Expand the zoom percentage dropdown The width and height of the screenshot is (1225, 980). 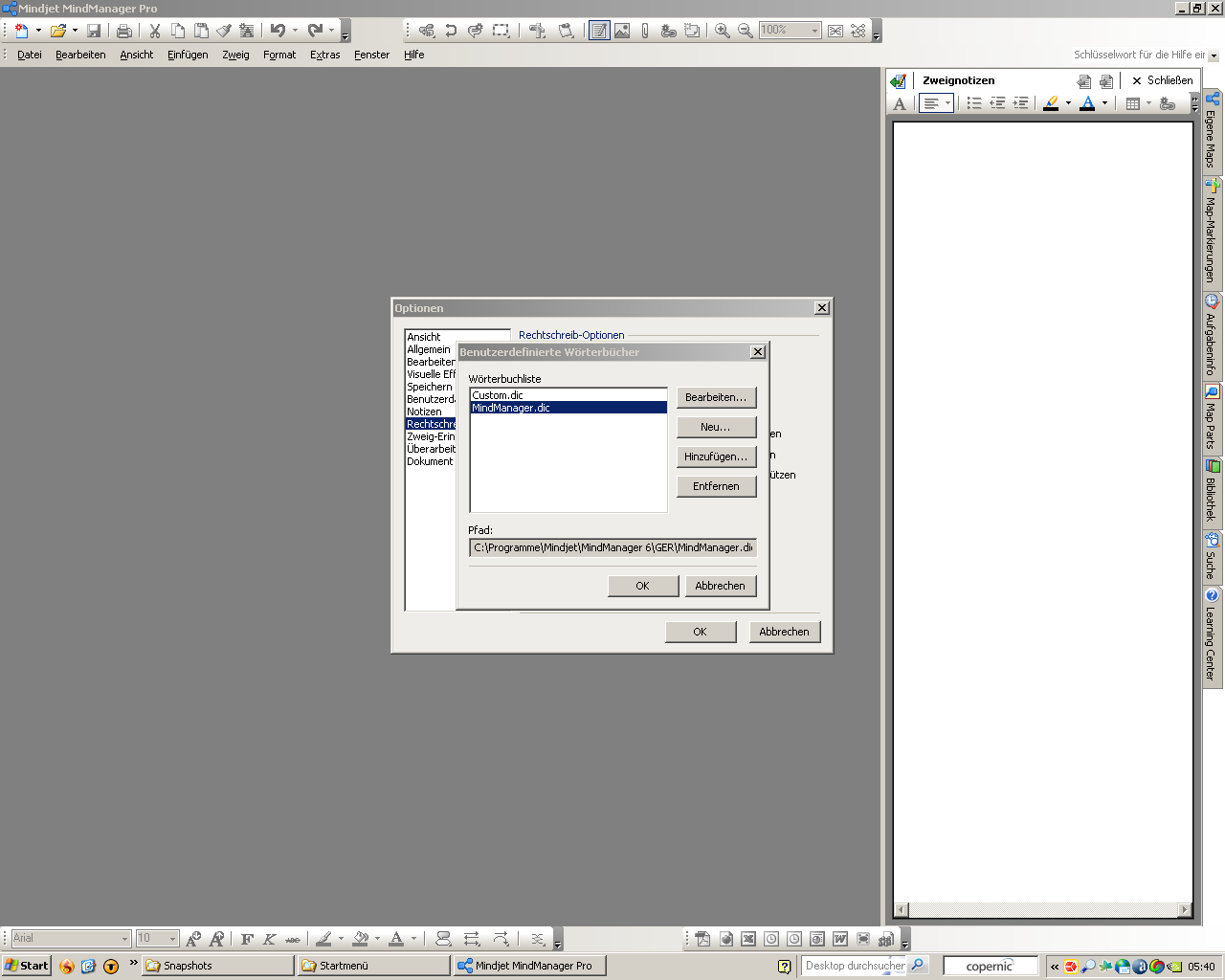814,31
